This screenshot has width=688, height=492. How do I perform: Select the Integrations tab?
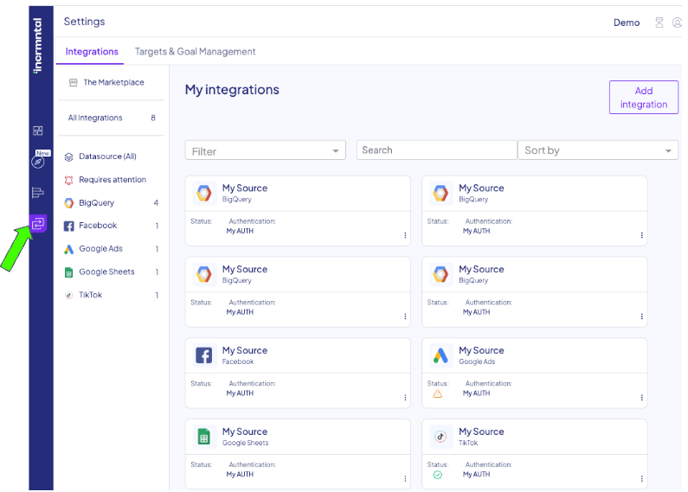pos(92,52)
